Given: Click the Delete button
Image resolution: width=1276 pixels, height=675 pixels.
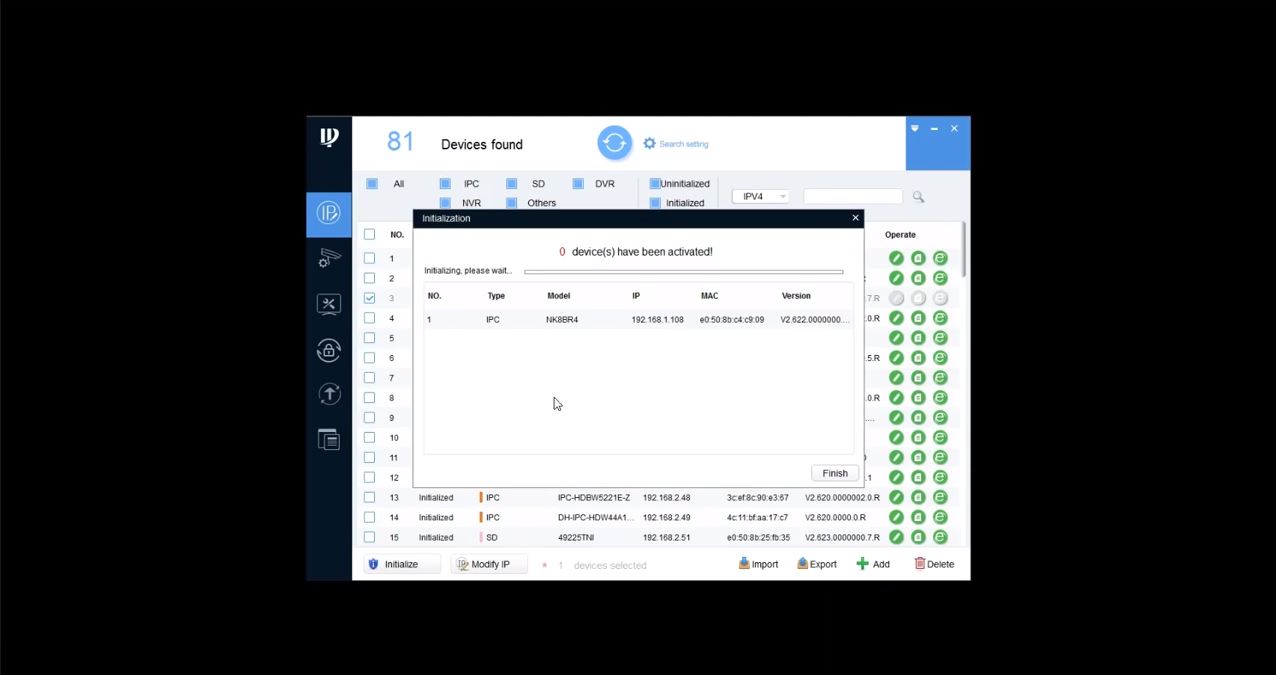Looking at the screenshot, I should click(934, 564).
